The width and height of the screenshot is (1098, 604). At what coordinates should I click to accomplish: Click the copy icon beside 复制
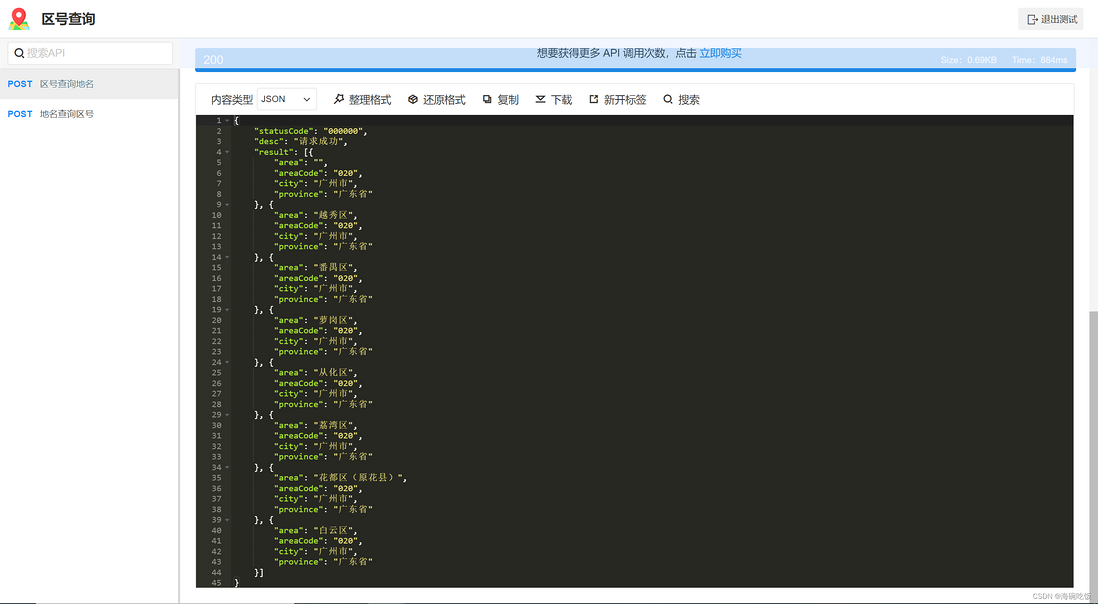[x=487, y=99]
